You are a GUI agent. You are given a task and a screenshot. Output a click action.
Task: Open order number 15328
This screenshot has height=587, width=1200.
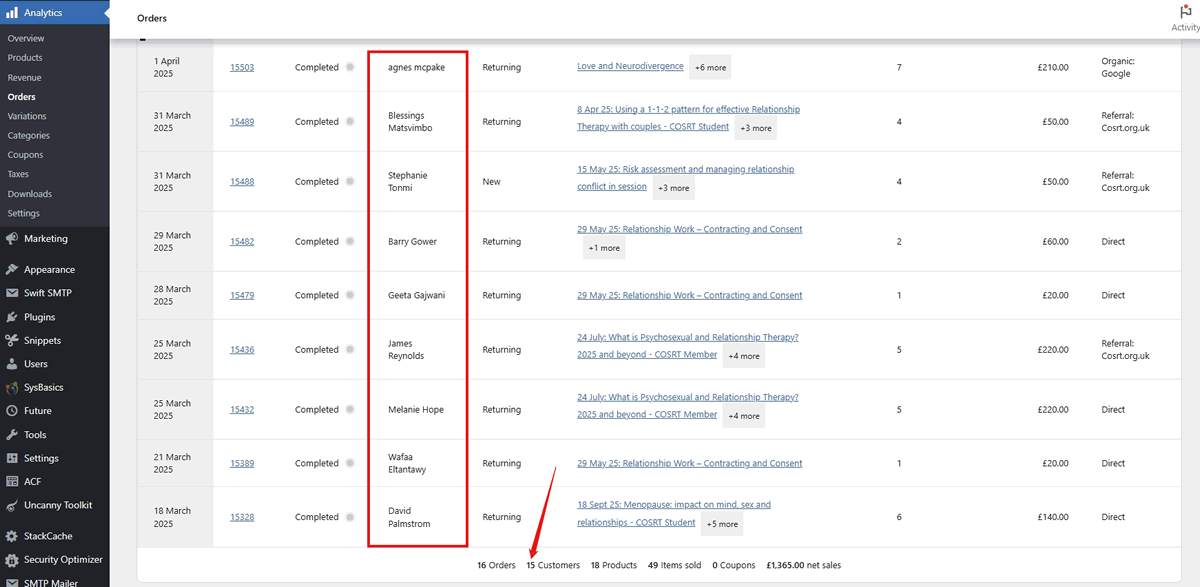(x=242, y=517)
